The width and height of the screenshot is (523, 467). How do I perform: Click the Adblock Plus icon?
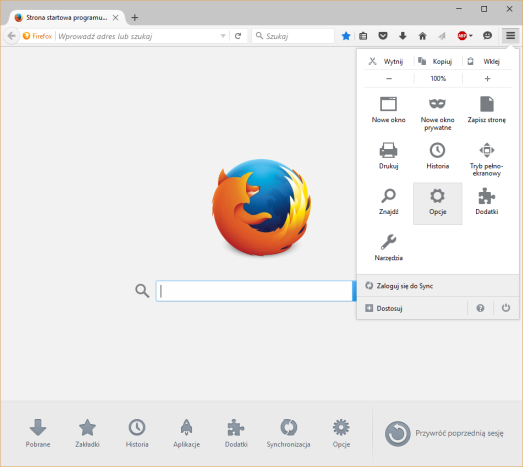(462, 36)
